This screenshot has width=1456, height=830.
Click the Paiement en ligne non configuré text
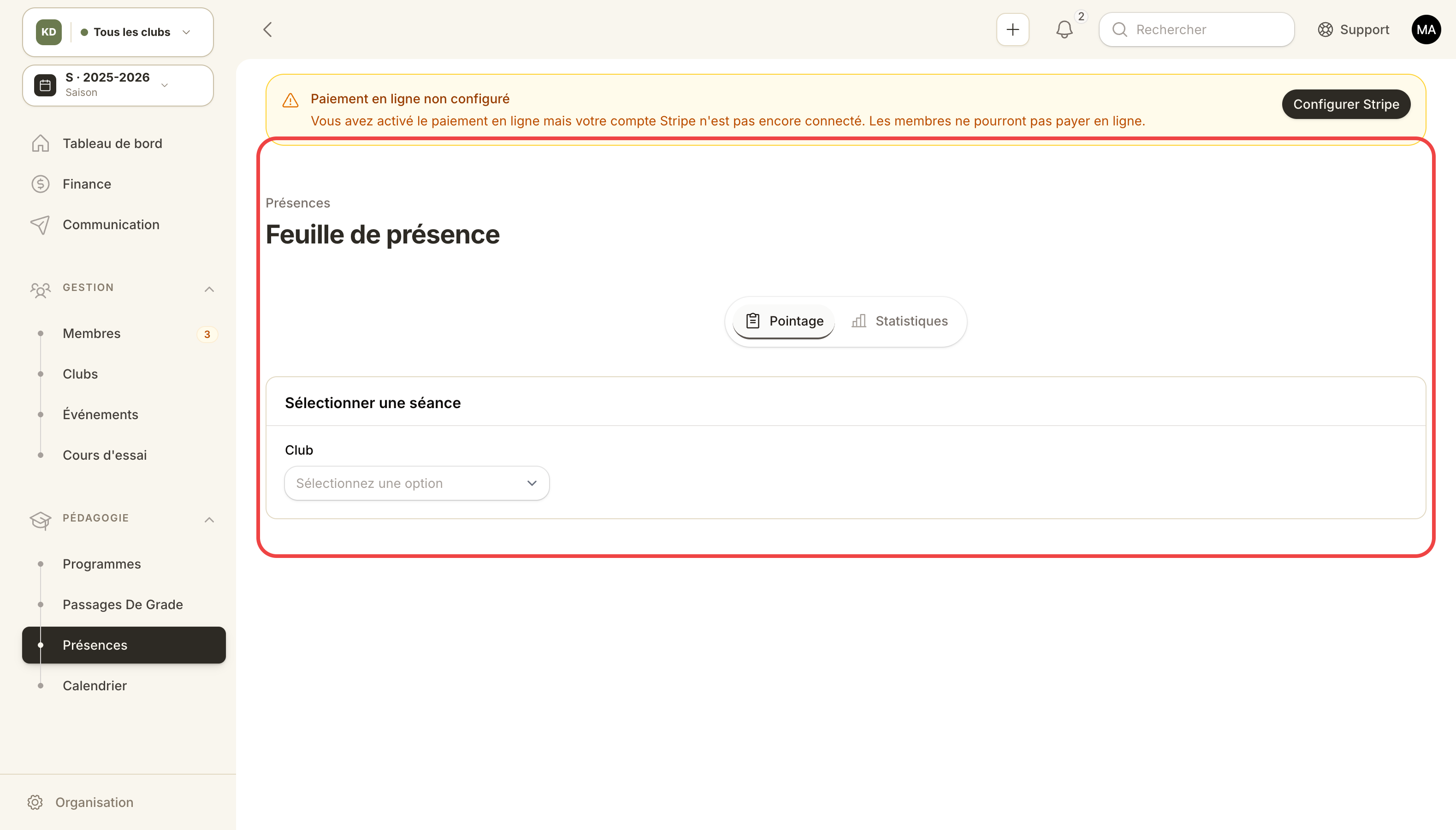coord(410,99)
